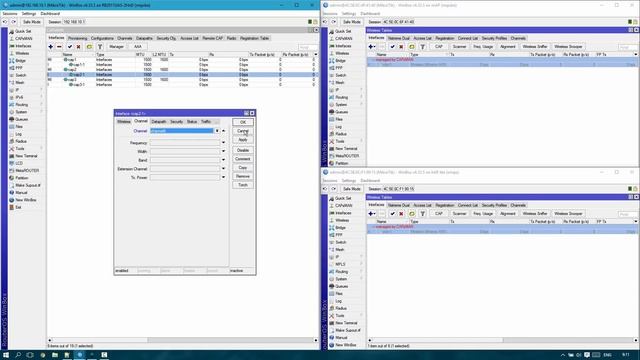Open taskbar search magnifier
The height and width of the screenshot is (360, 640).
[18, 355]
